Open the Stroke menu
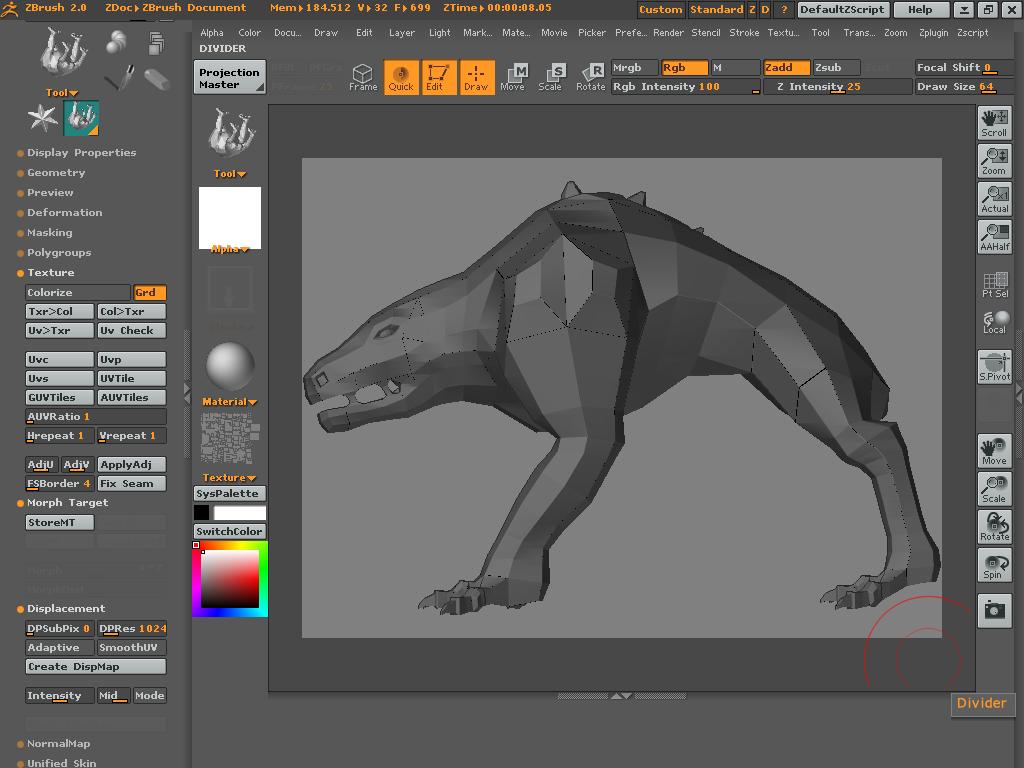1024x768 pixels. click(x=744, y=32)
